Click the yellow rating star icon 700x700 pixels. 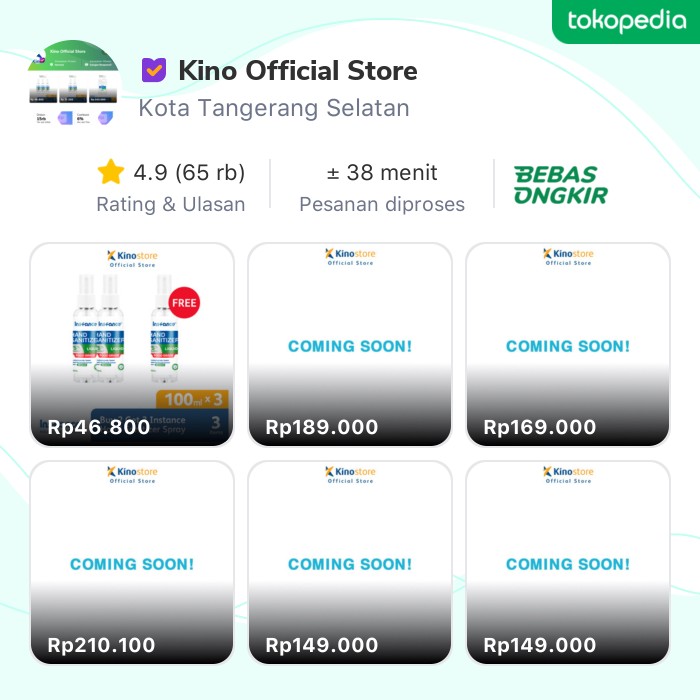pyautogui.click(x=110, y=172)
